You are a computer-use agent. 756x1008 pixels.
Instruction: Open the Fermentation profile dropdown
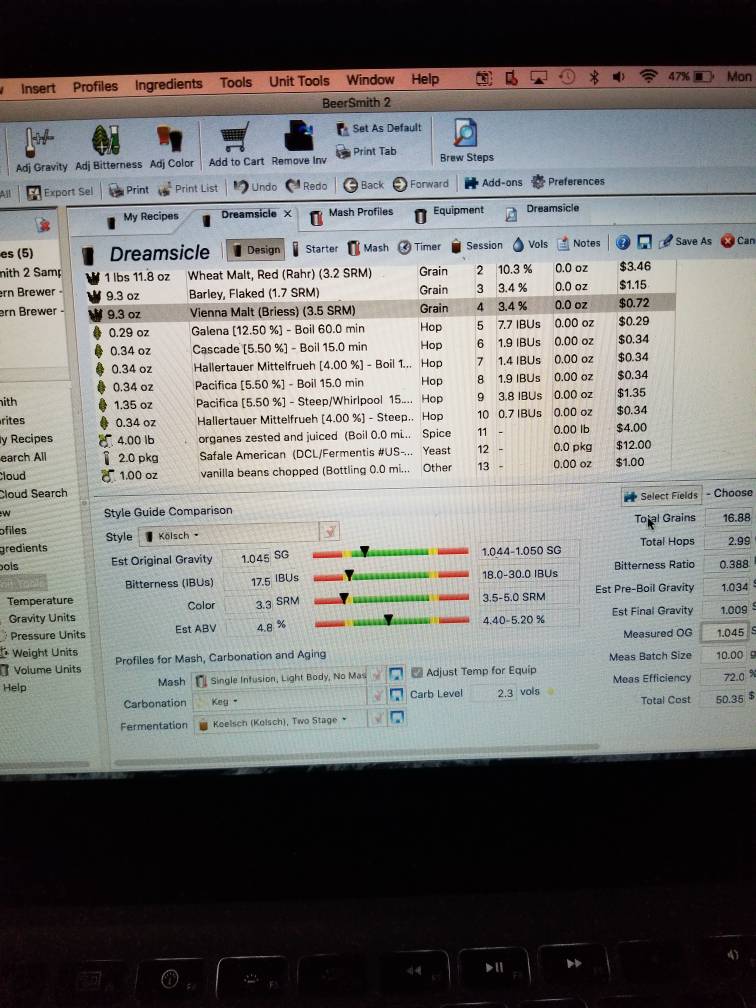point(280,721)
